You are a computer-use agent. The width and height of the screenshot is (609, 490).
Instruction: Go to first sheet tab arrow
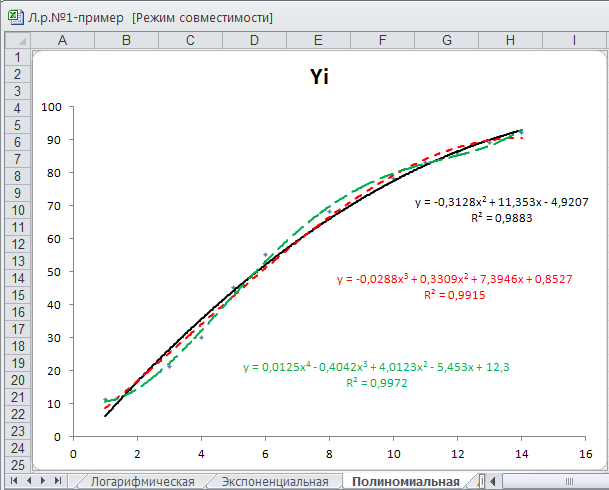coord(14,481)
